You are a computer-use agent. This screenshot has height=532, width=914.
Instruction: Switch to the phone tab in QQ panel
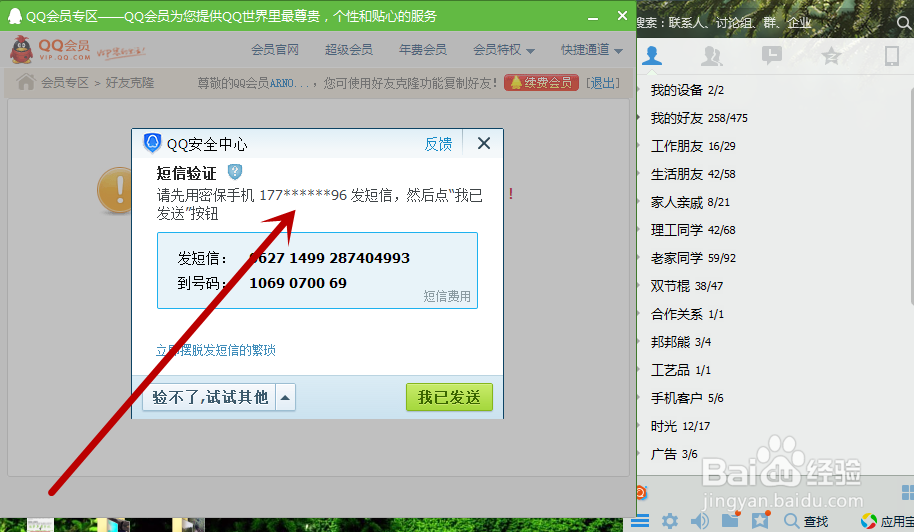click(x=891, y=56)
